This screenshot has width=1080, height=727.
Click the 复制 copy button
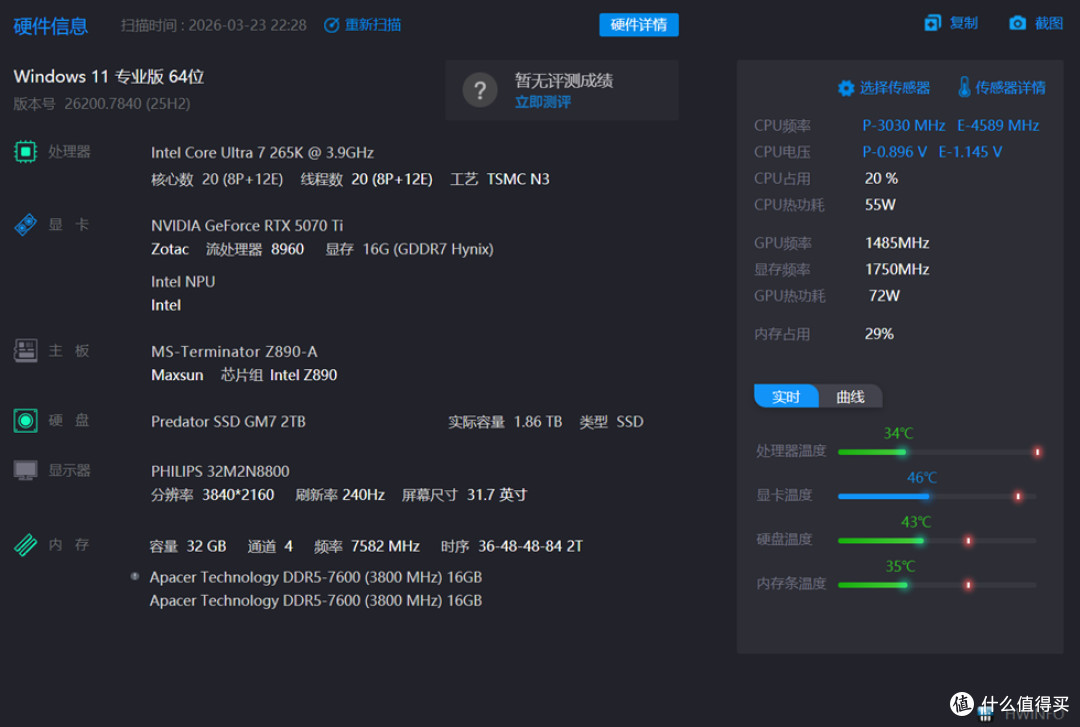(963, 23)
